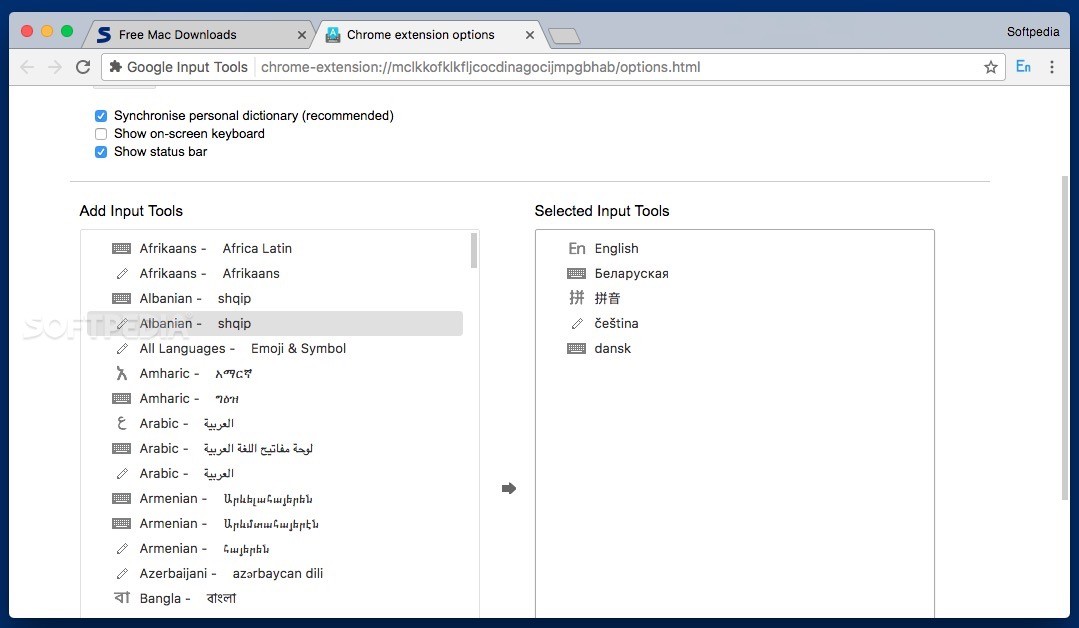Select 'Azerbaijani - azərbaycan dili' text
The width and height of the screenshot is (1079, 628).
pos(231,574)
